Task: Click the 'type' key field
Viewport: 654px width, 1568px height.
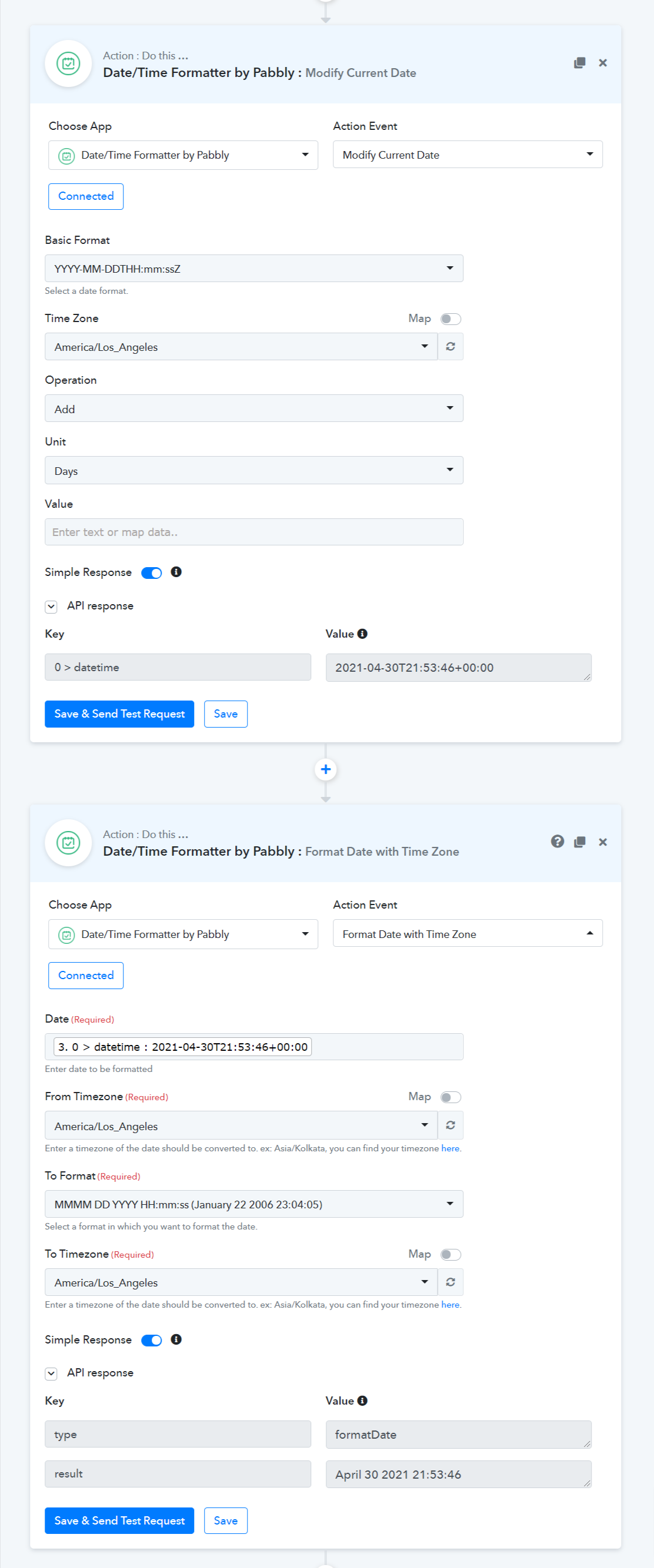Action: (x=178, y=1434)
